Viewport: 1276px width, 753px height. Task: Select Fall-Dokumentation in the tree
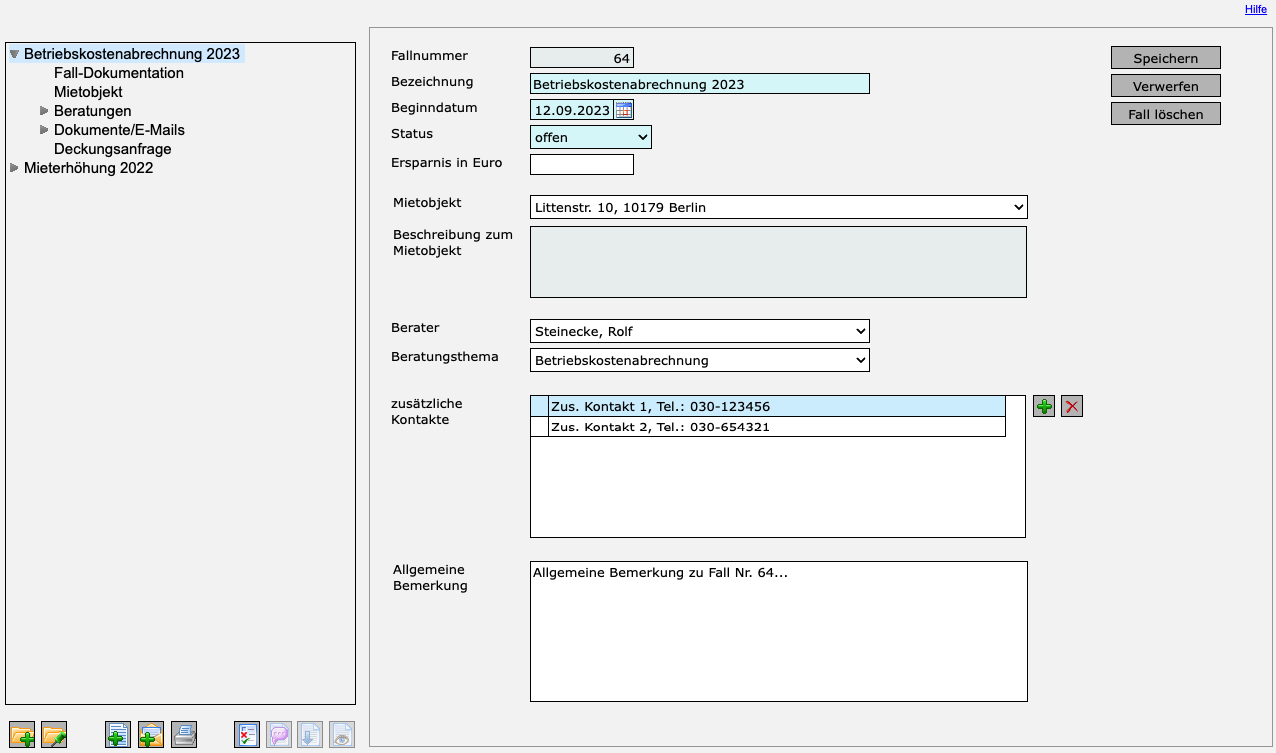coord(118,73)
